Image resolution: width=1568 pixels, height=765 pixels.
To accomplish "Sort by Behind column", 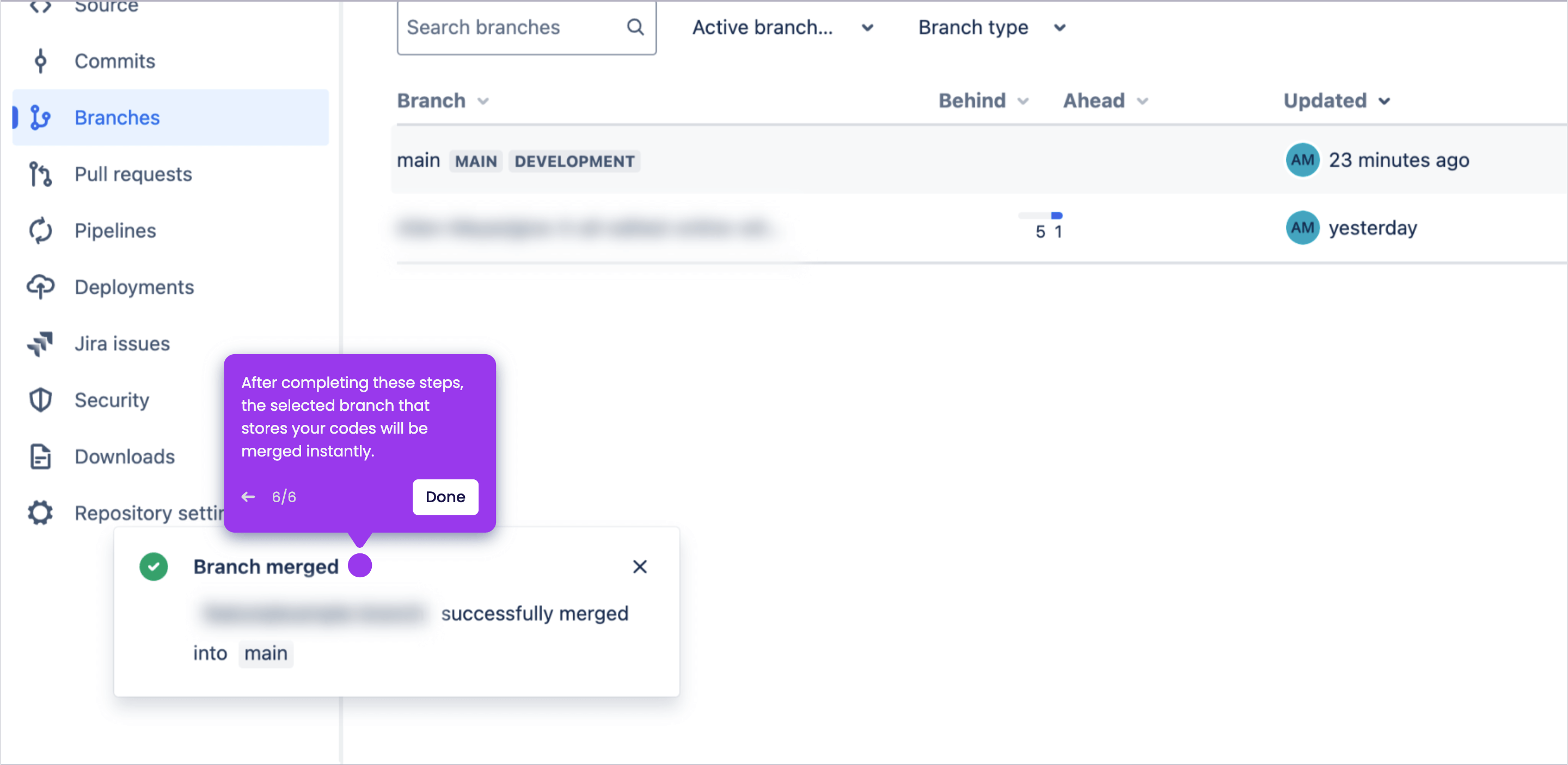I will pos(983,100).
